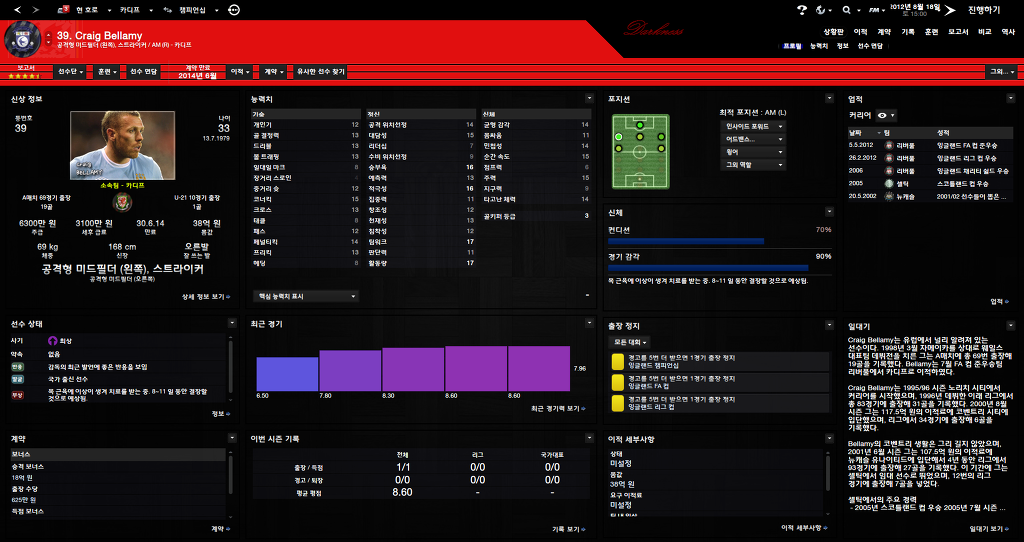Switch to the 상황판 tab

[x=833, y=31]
